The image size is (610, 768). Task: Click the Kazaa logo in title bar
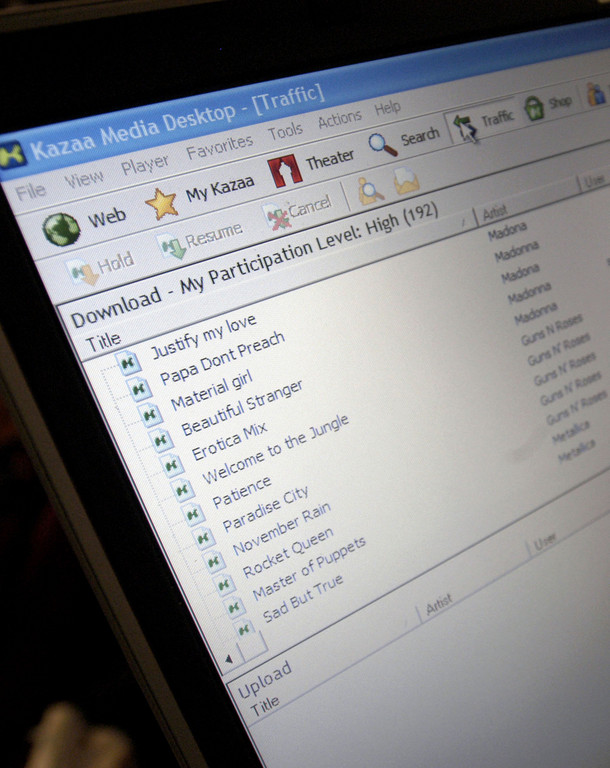click(x=13, y=156)
